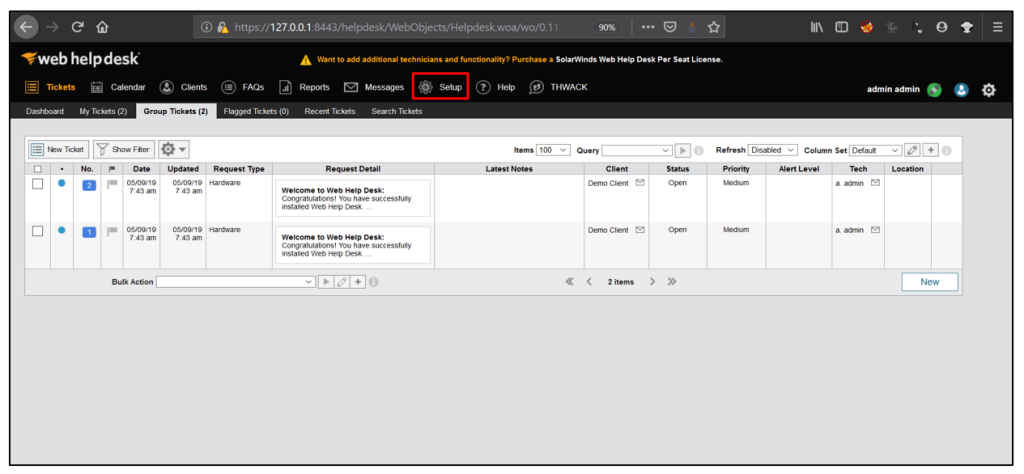
Task: Open the Search Tickets tab
Action: tap(397, 112)
